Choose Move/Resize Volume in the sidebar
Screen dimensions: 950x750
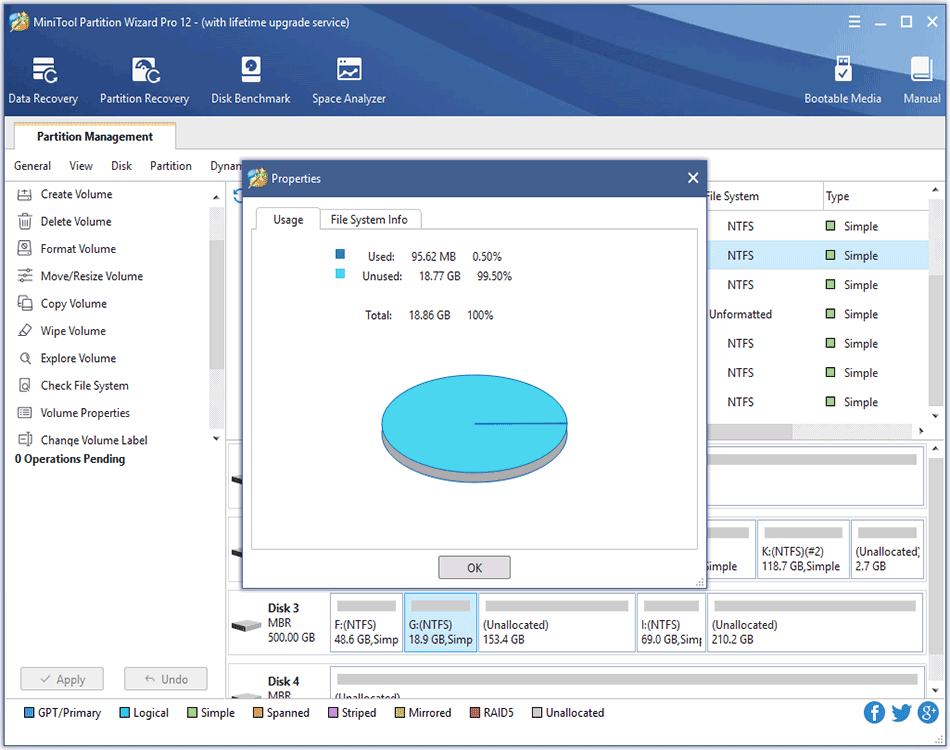[91, 276]
